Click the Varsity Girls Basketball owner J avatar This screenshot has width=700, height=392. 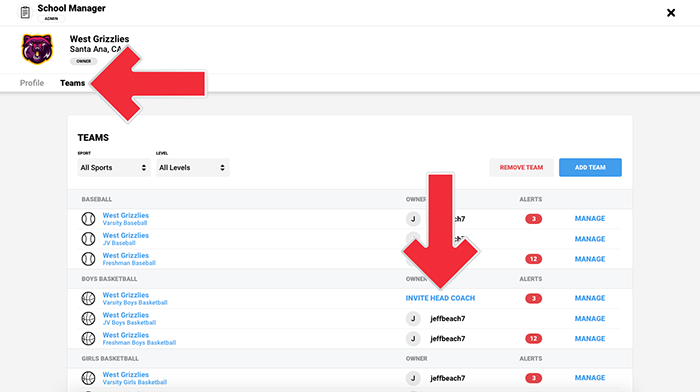(413, 378)
